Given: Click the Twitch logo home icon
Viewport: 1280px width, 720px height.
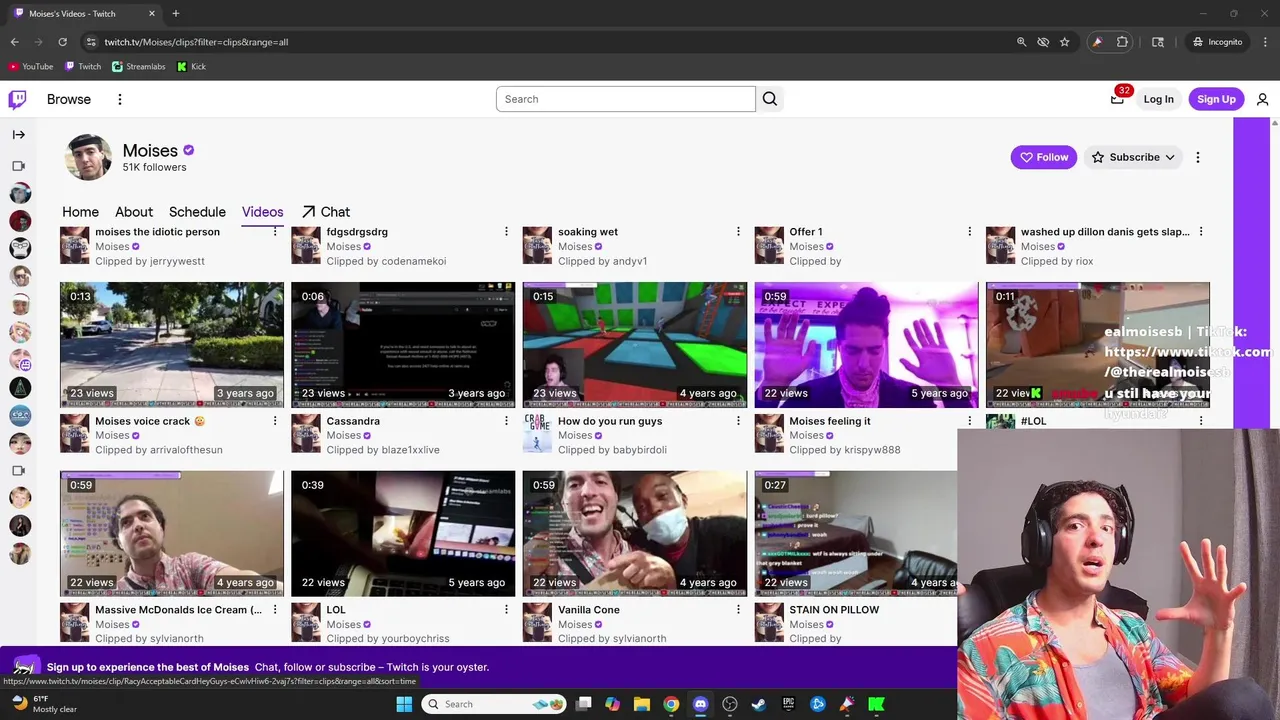Looking at the screenshot, I should [17, 99].
